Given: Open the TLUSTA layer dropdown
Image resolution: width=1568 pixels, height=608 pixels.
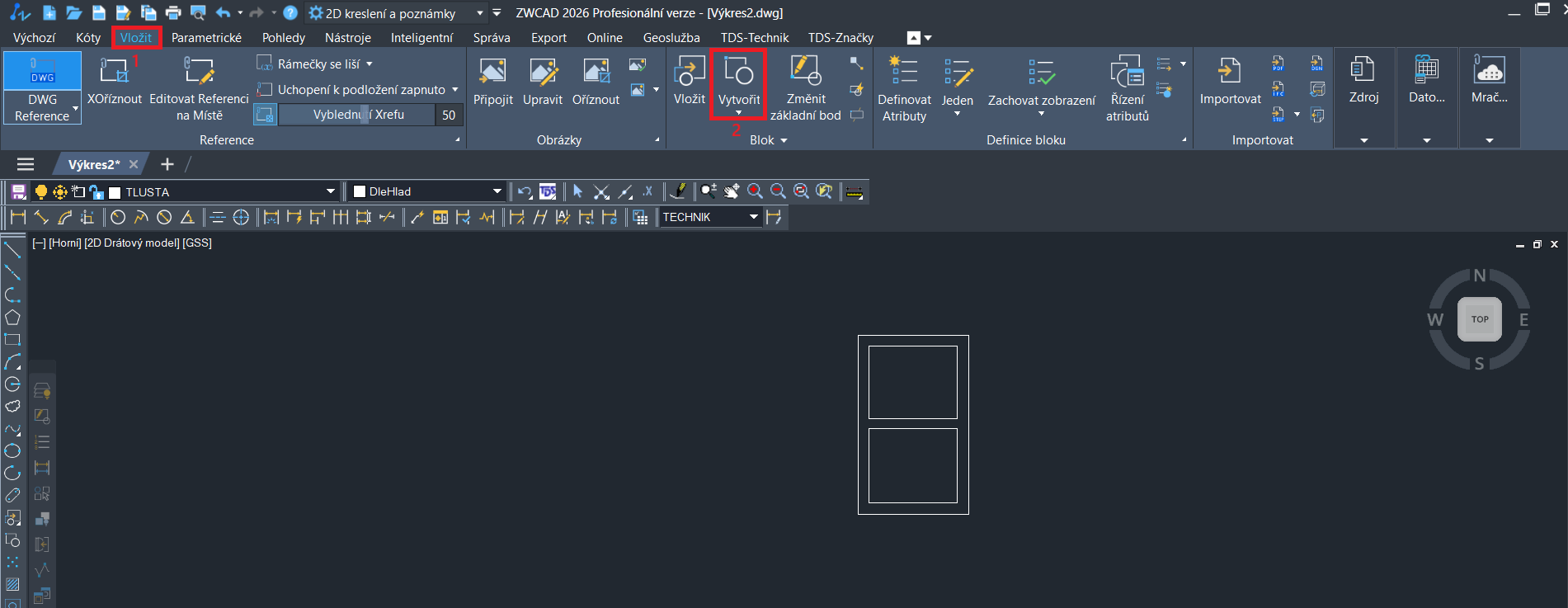Looking at the screenshot, I should pos(330,192).
